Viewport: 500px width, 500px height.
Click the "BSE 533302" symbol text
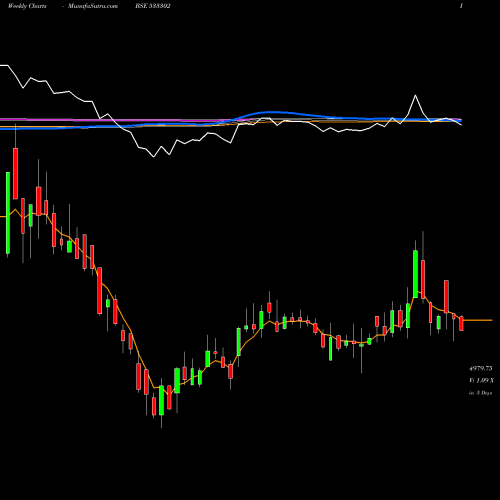(x=153, y=6)
